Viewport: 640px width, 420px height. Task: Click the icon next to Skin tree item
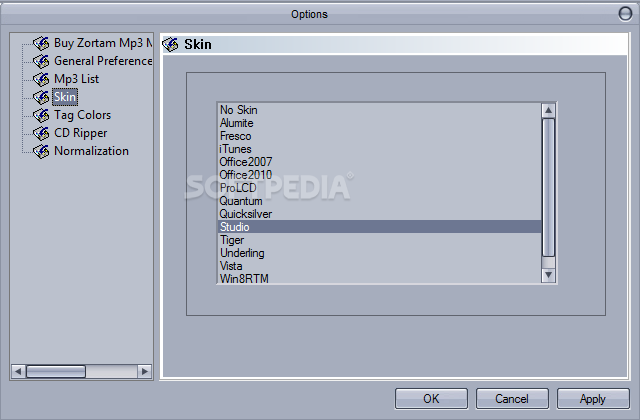pyautogui.click(x=41, y=97)
